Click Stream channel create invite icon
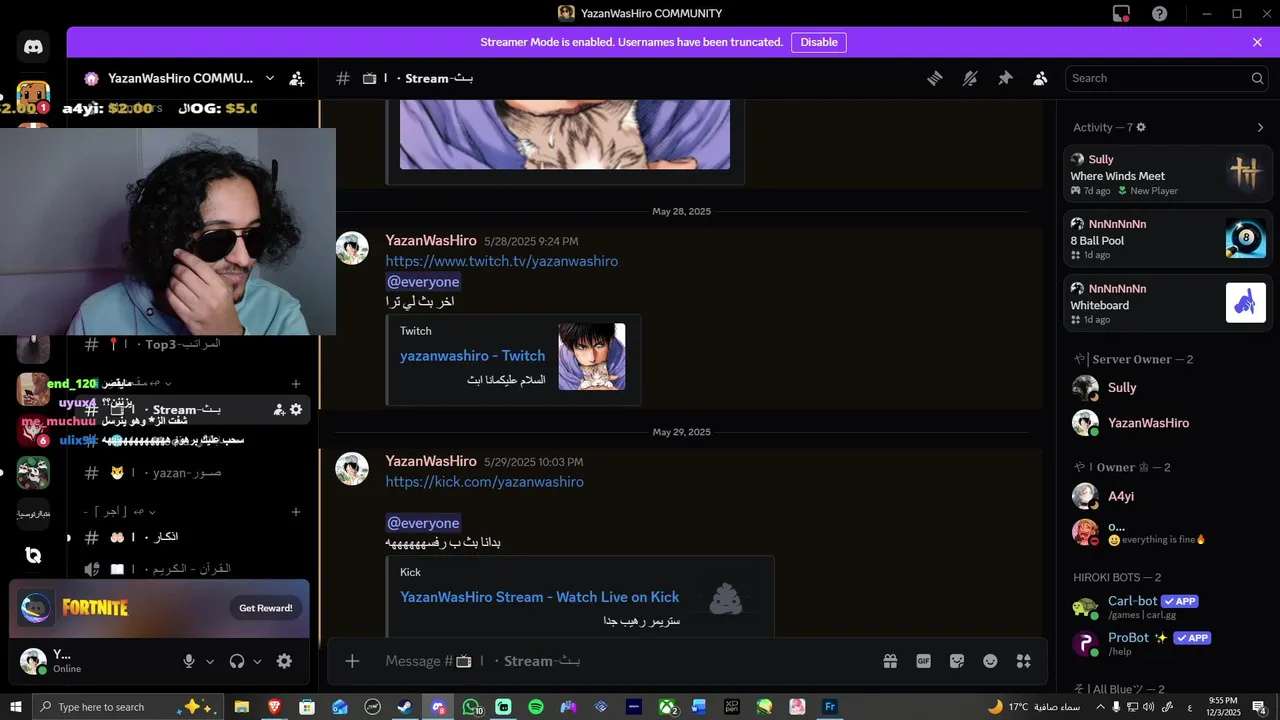 tap(279, 409)
